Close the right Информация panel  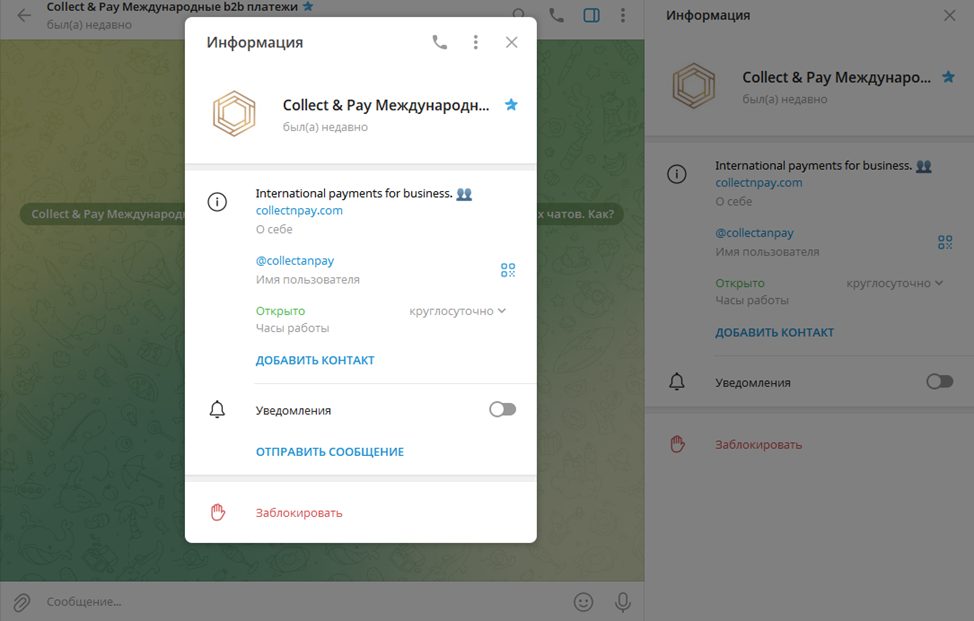950,16
